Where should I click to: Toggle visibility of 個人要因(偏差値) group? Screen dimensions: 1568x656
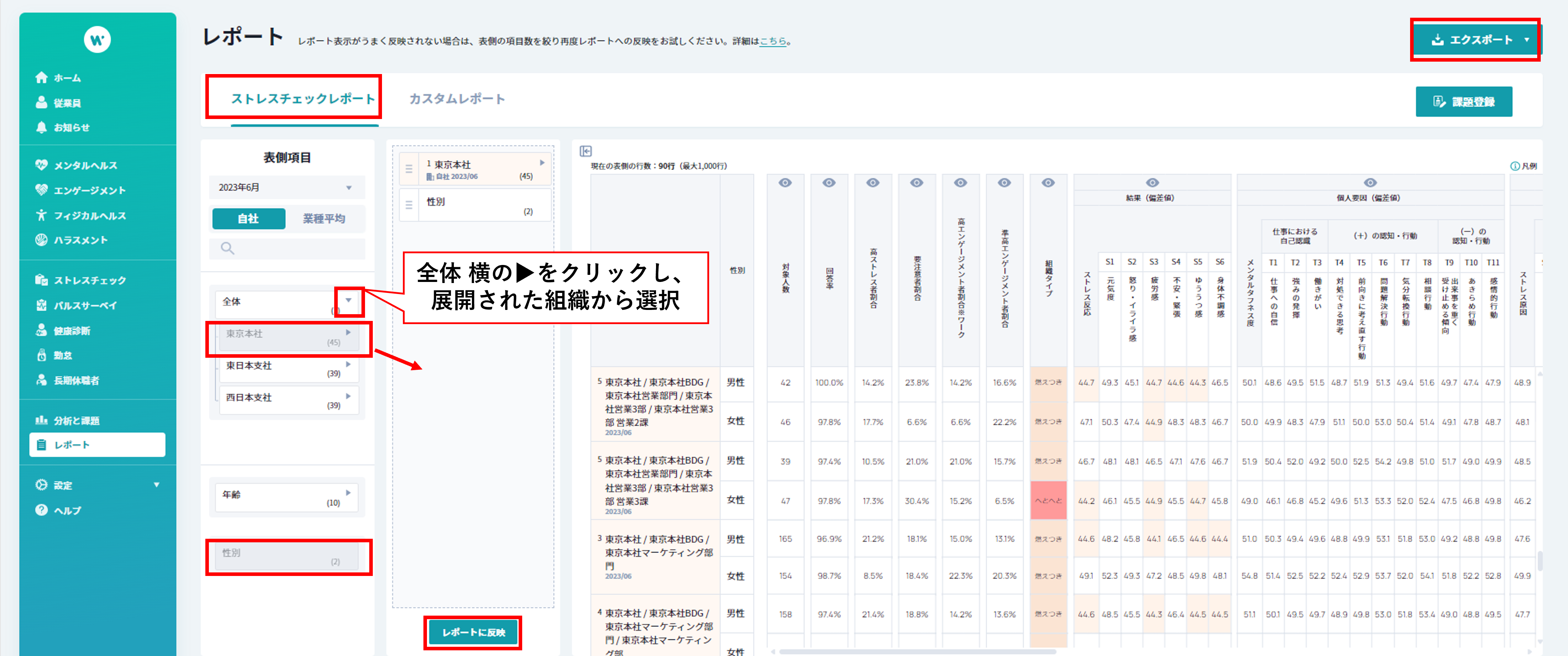pos(1369,183)
